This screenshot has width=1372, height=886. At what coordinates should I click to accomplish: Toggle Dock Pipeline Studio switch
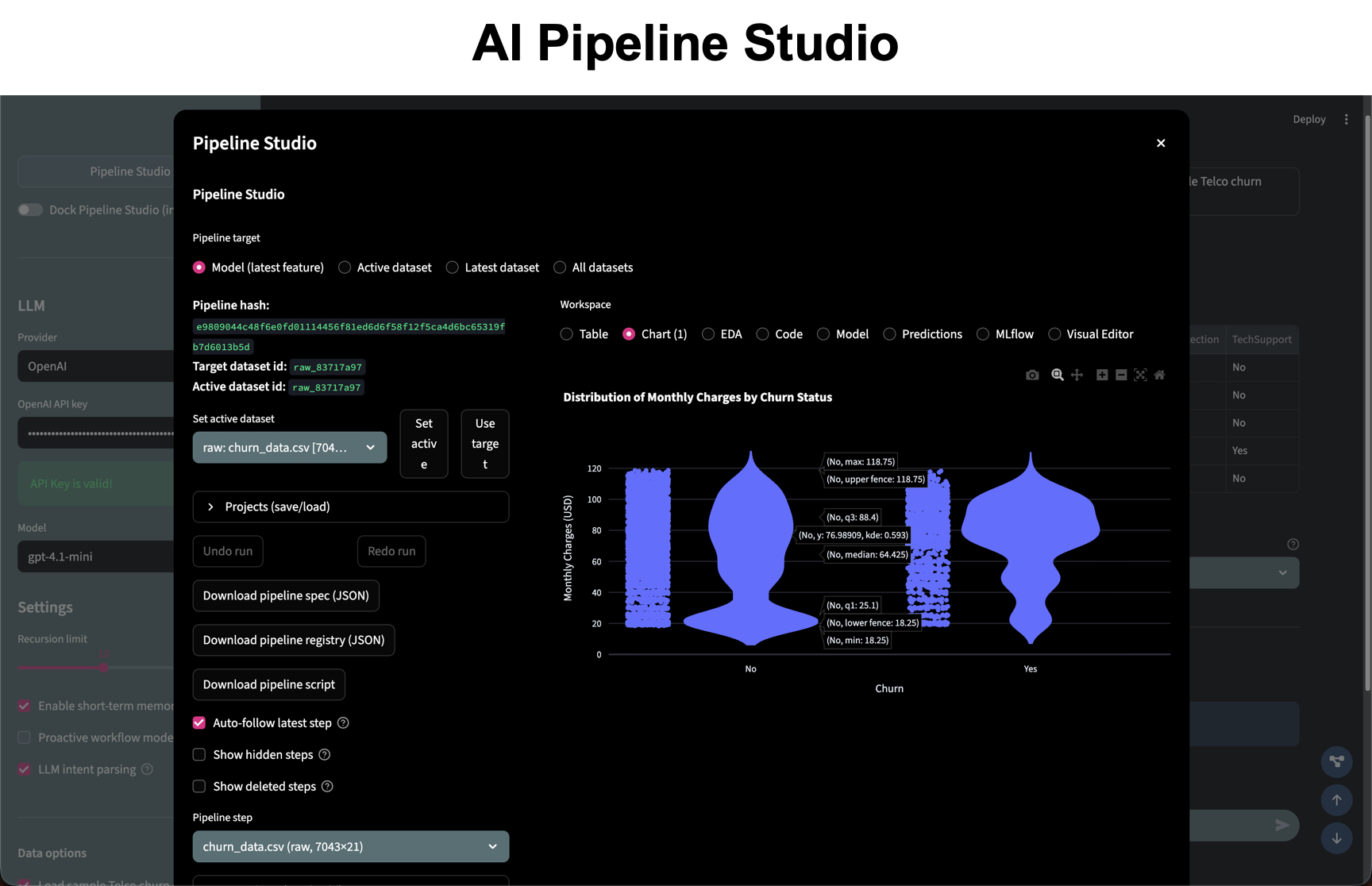click(30, 210)
